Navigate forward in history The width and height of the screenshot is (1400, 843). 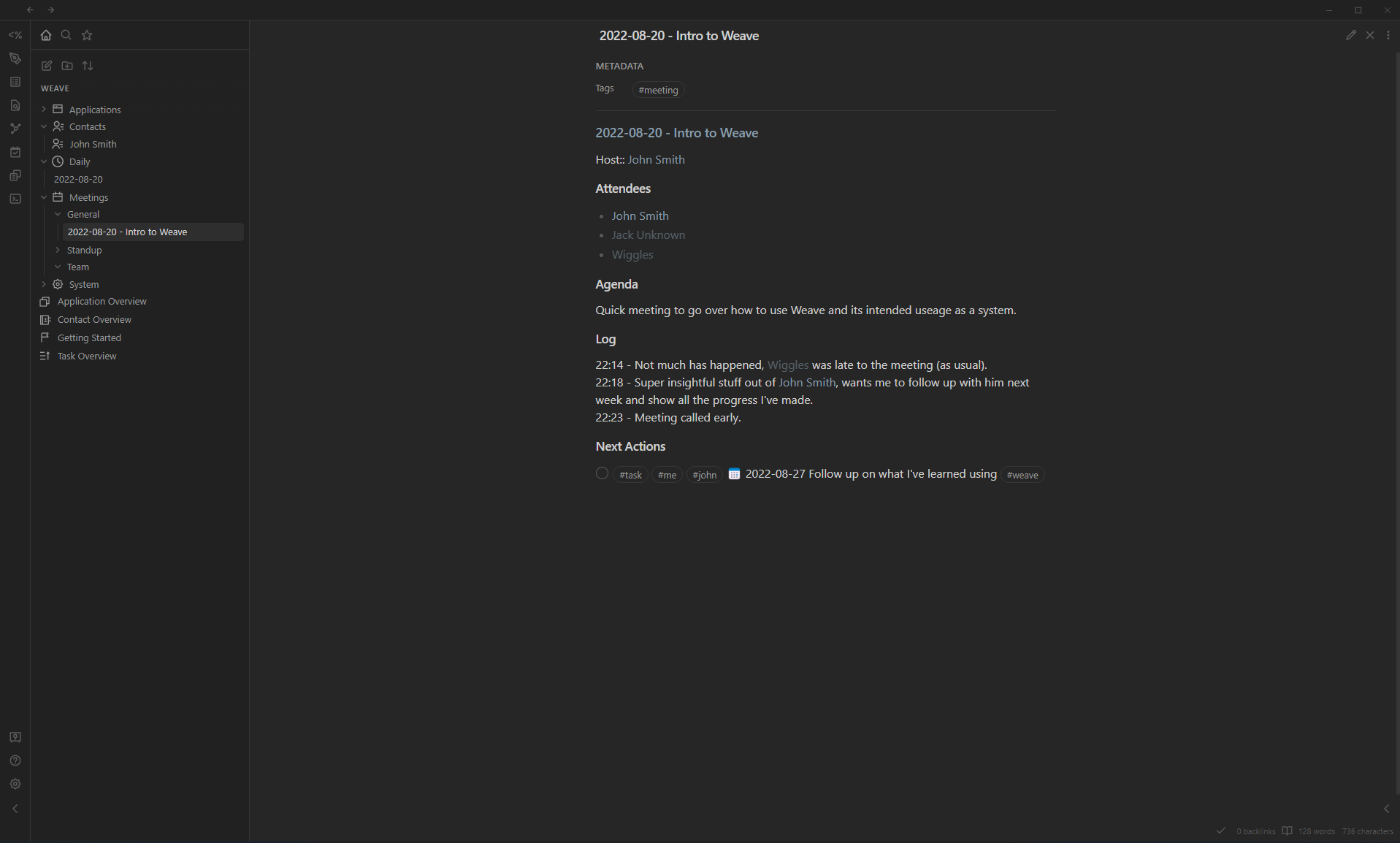click(x=51, y=9)
